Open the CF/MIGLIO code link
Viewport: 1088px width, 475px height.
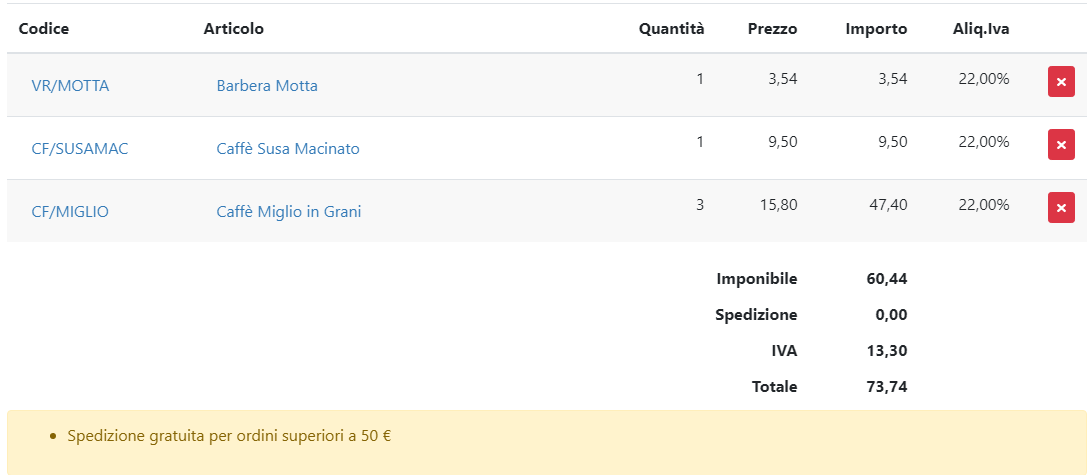(x=70, y=212)
